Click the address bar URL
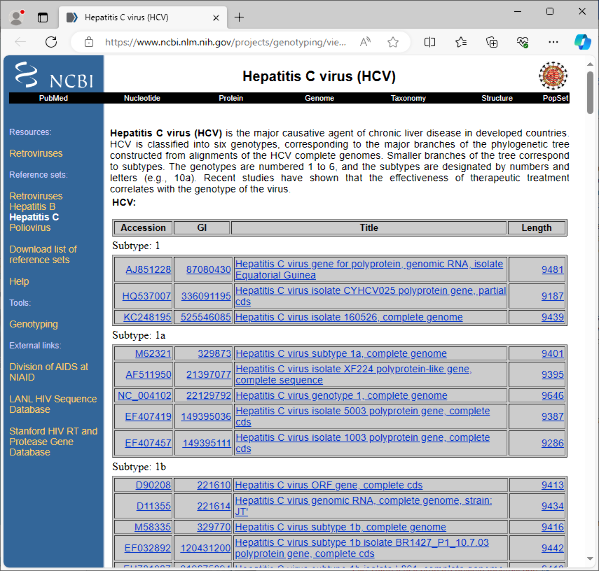The image size is (599, 571). [225, 42]
